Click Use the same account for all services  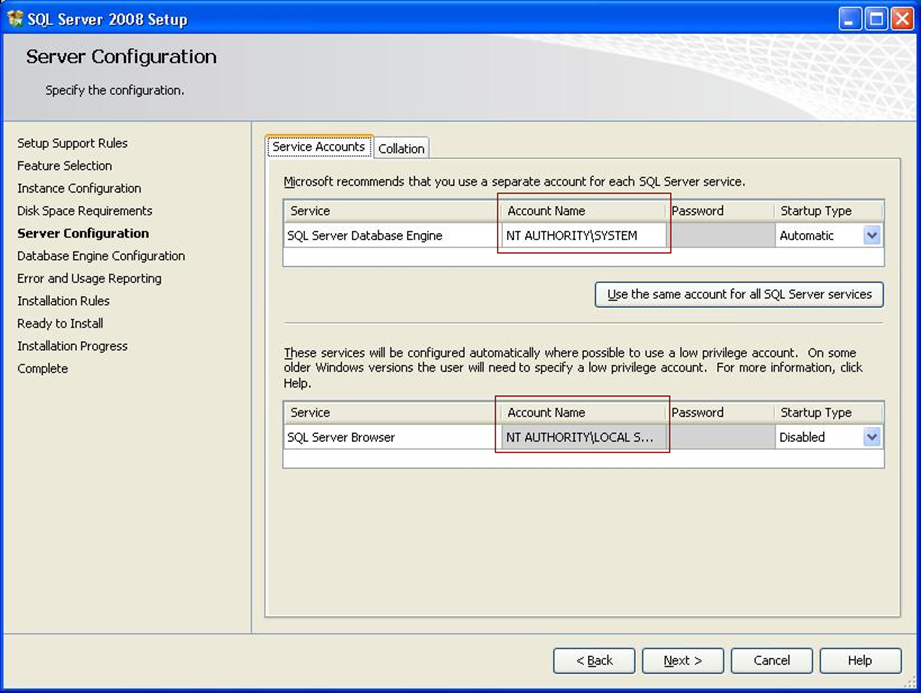739,294
